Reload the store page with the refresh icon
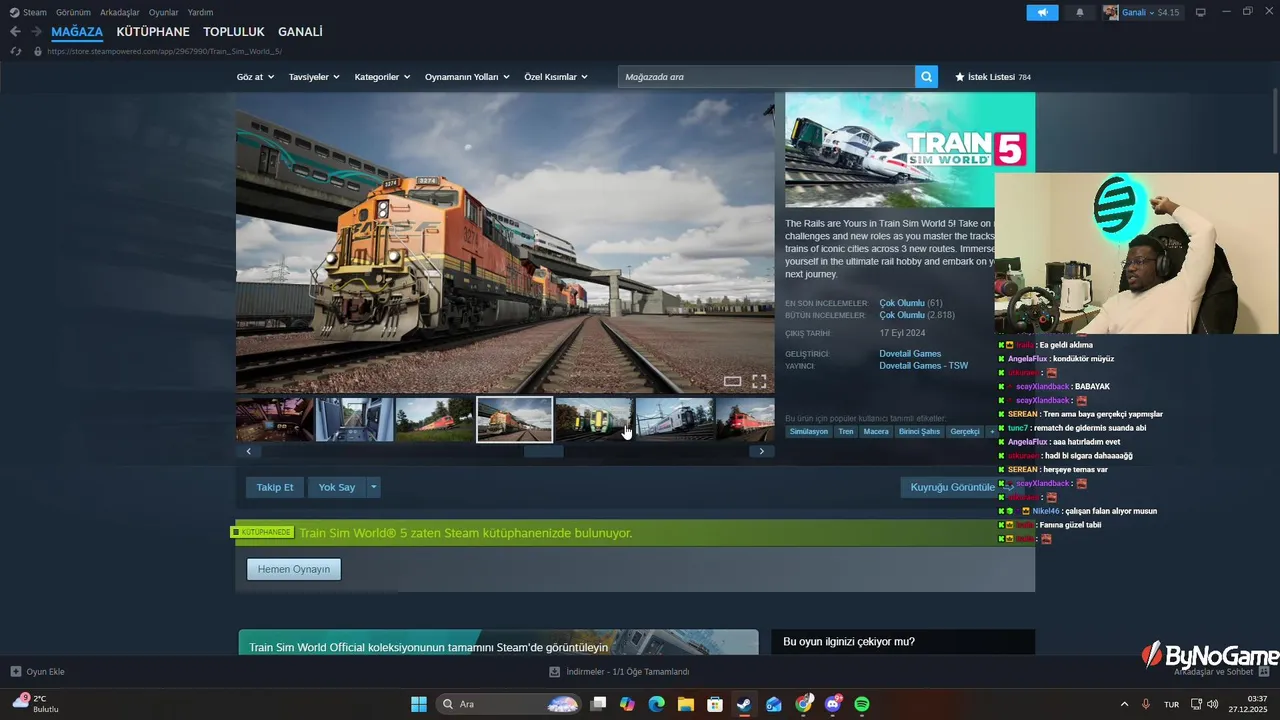 pos(16,51)
